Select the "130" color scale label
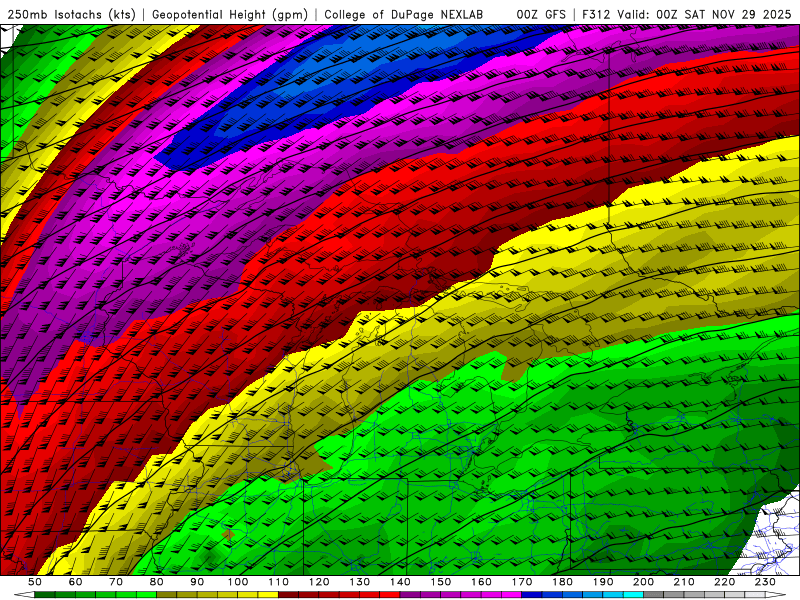Viewport: 800px width, 600px height. click(x=360, y=582)
